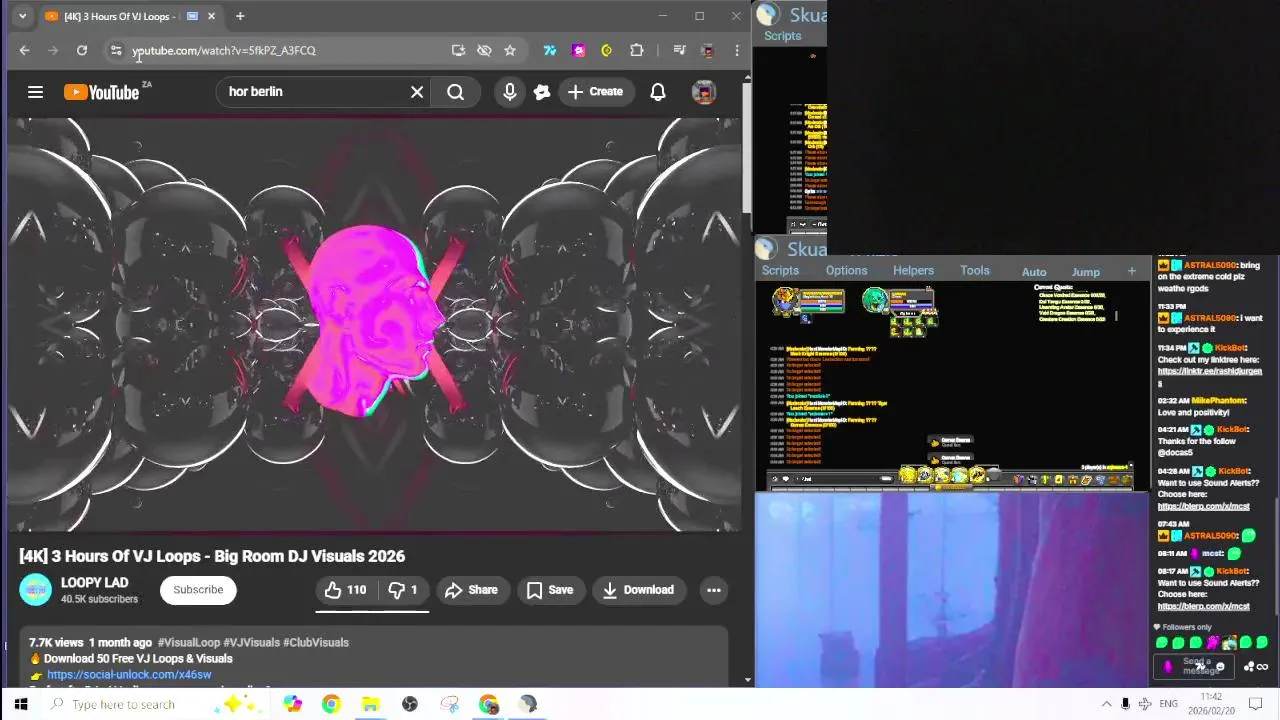Click the plus icon in Skua menu bar
Image resolution: width=1280 pixels, height=720 pixels.
(x=1132, y=271)
